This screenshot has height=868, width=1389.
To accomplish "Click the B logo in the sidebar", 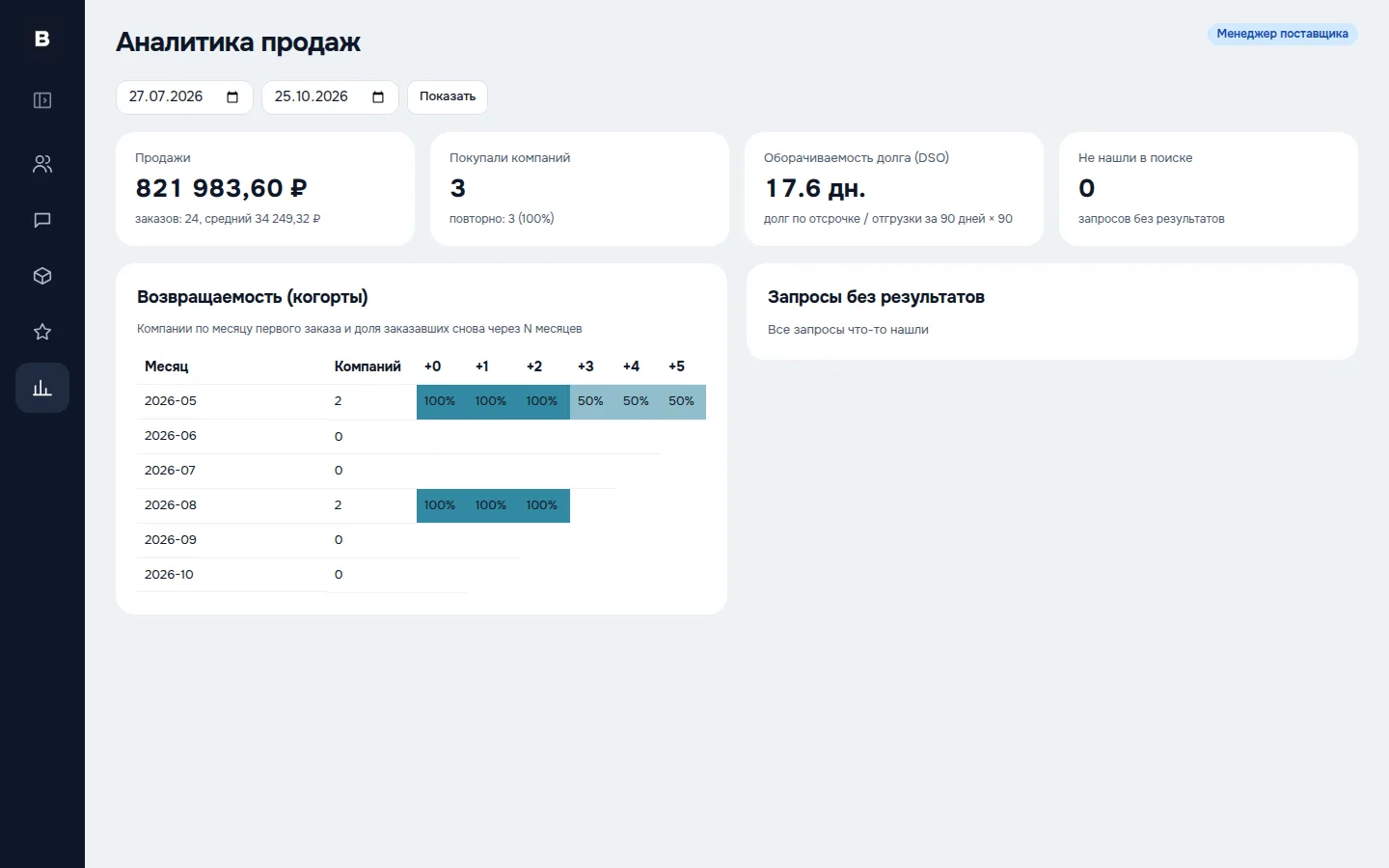I will [42, 39].
